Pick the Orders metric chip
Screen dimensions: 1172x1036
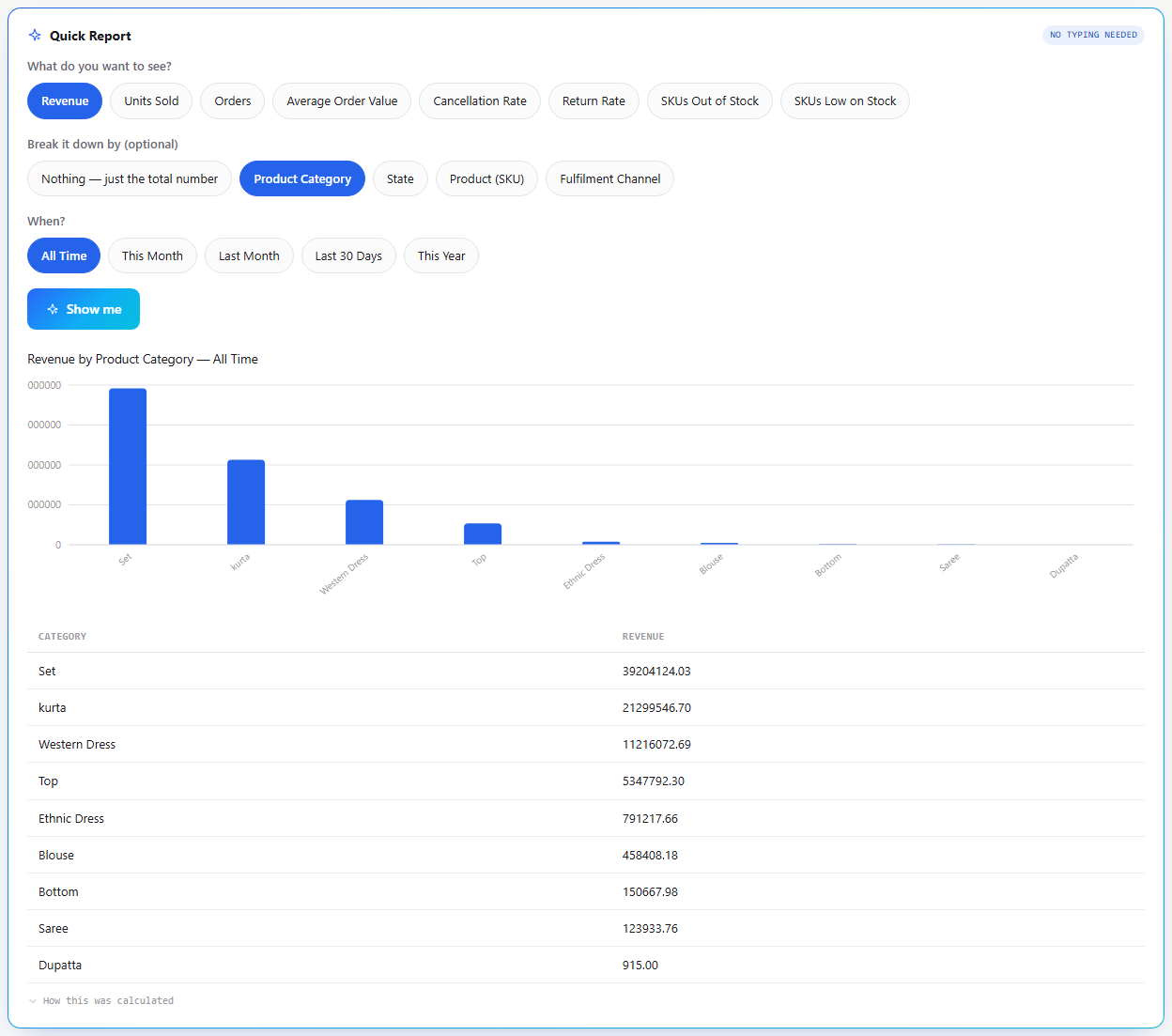click(x=233, y=101)
